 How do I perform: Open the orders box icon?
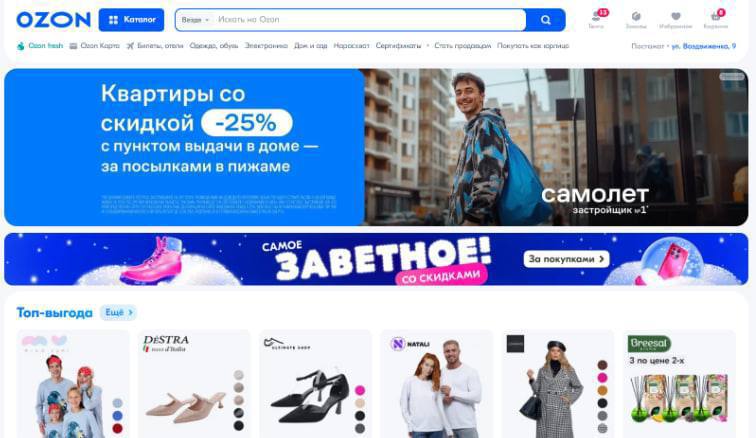pyautogui.click(x=636, y=20)
